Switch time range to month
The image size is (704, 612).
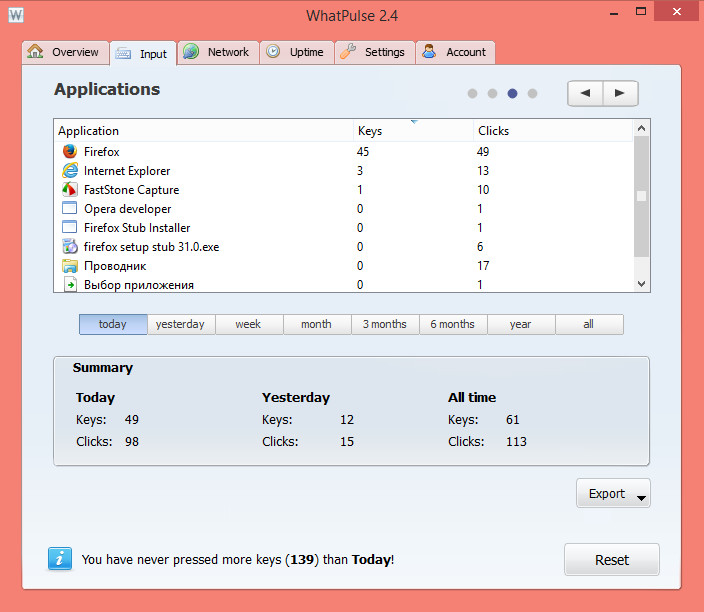pyautogui.click(x=317, y=324)
